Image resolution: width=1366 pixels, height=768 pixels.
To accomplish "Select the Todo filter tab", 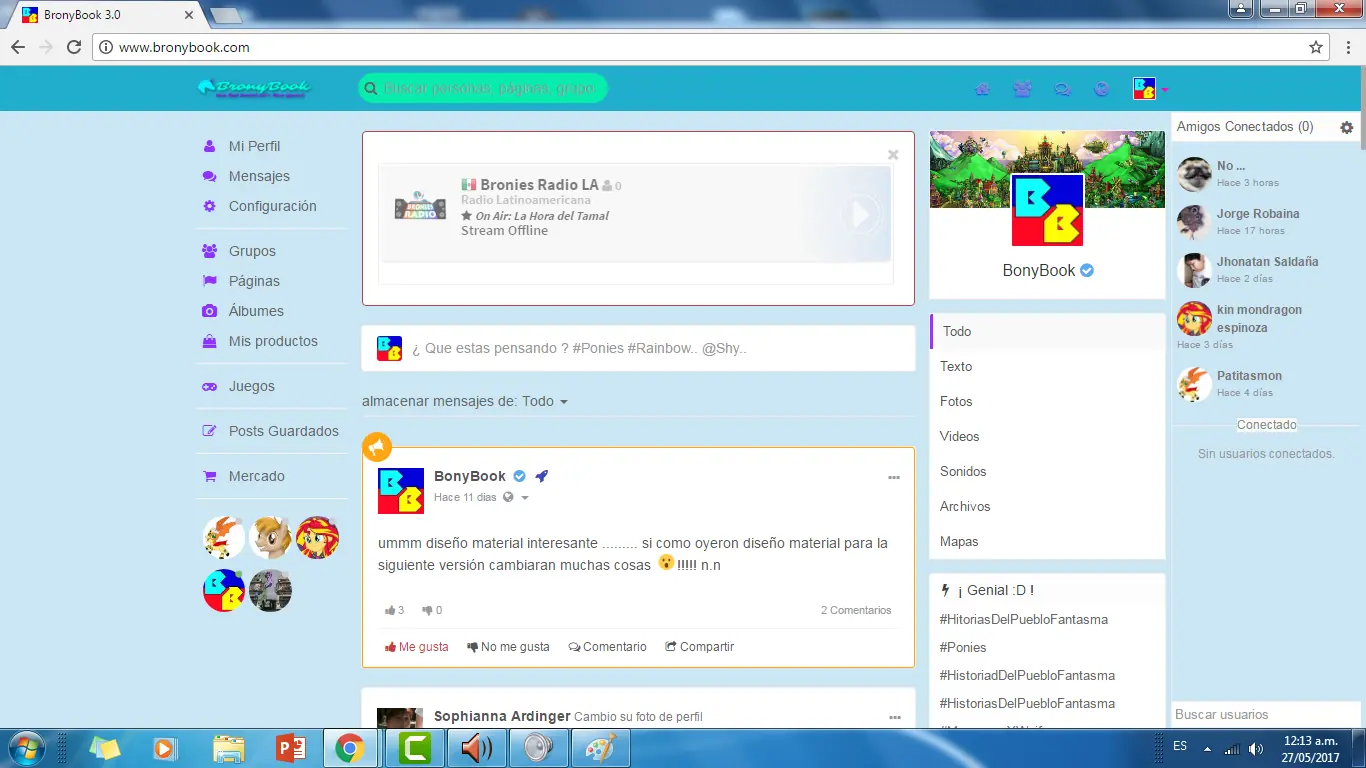I will coord(1048,331).
